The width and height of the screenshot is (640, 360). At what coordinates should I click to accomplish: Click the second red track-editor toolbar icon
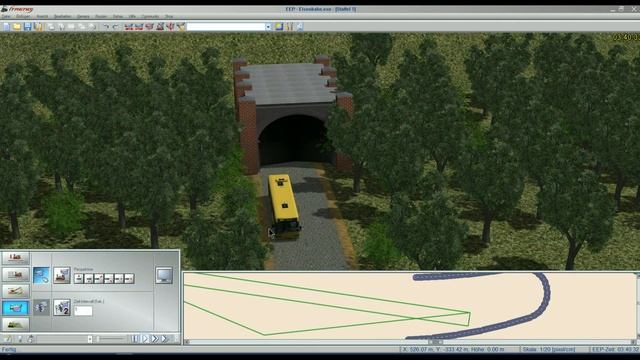[x=139, y=27]
